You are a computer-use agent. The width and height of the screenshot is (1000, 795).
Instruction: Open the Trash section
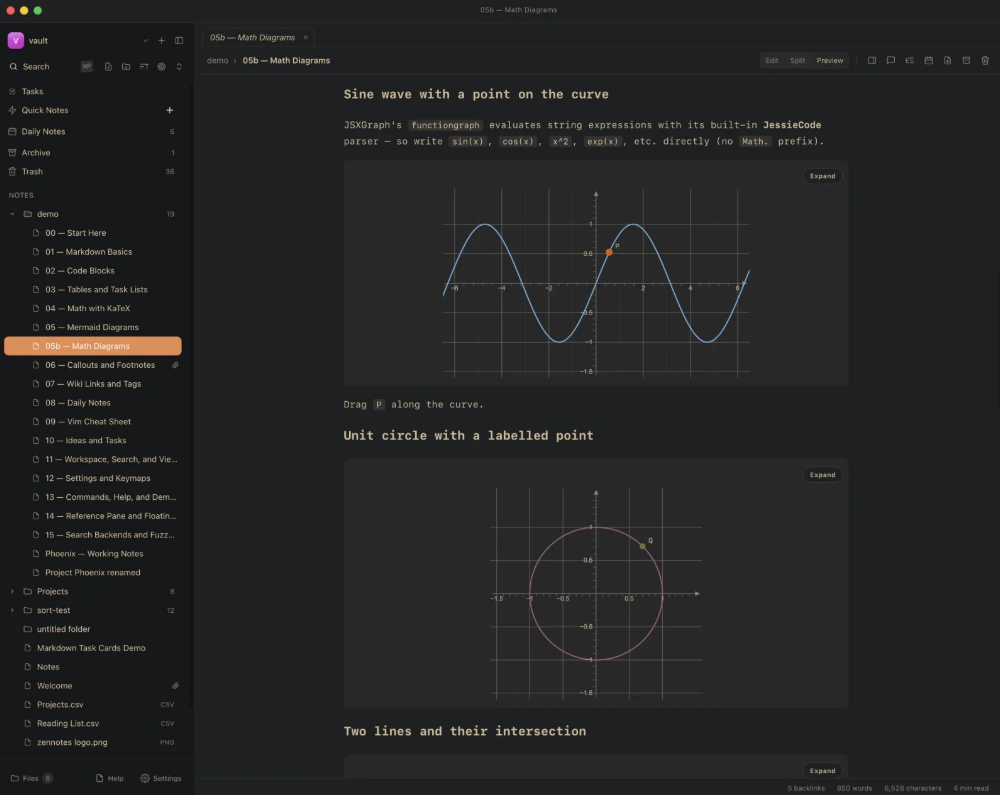[x=92, y=171]
